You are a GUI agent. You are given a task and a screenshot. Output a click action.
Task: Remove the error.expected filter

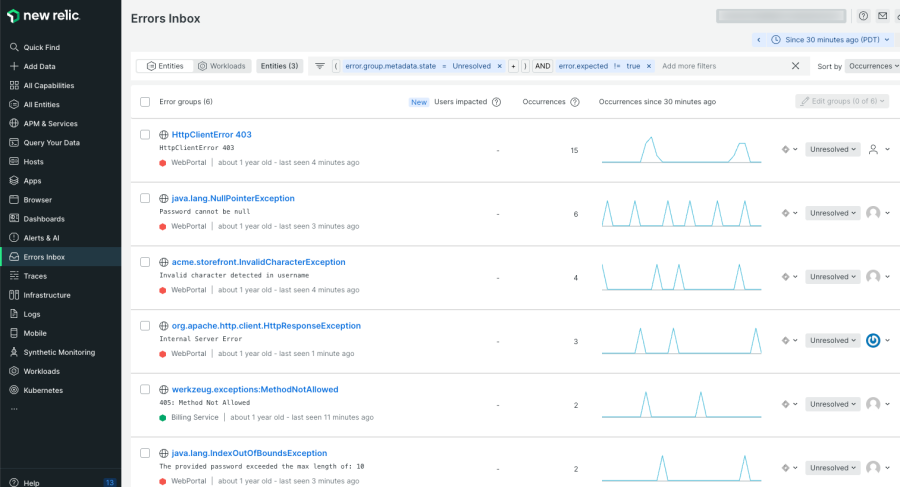[649, 66]
